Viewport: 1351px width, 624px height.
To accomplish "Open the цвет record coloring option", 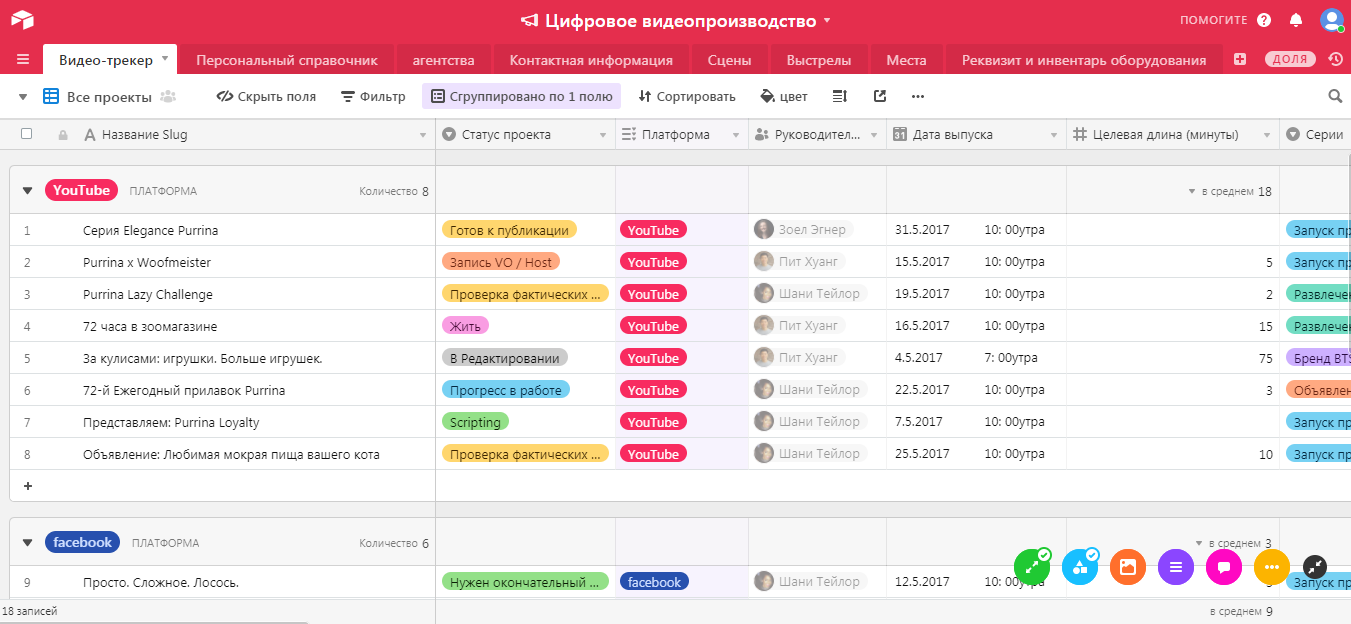I will click(x=783, y=96).
